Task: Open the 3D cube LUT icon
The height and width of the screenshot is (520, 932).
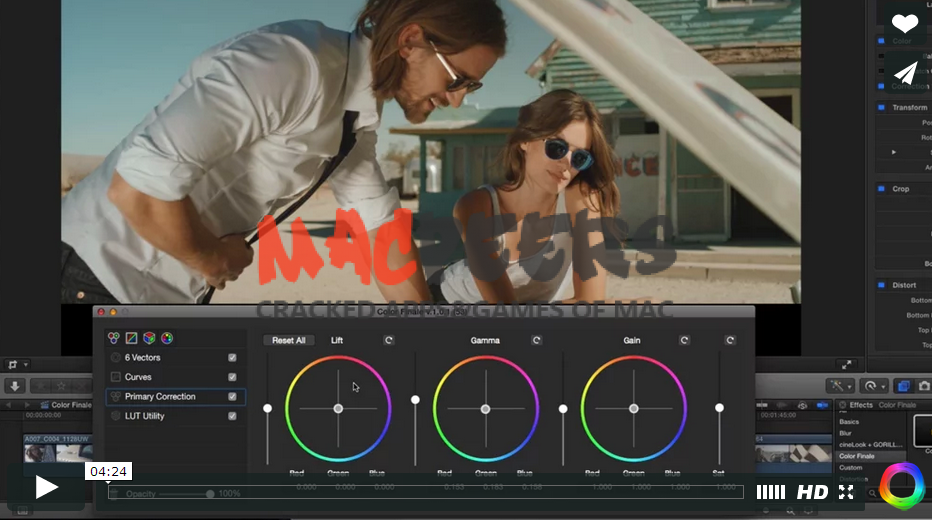Action: click(149, 338)
